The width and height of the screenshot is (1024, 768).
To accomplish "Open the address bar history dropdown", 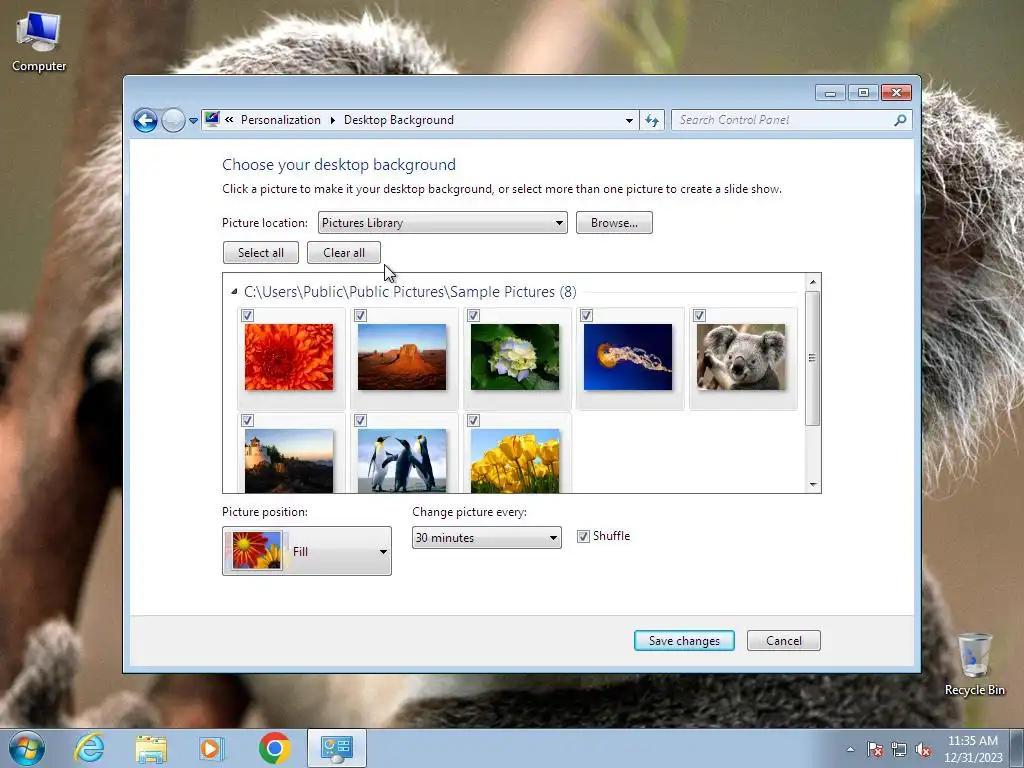I will click(629, 120).
